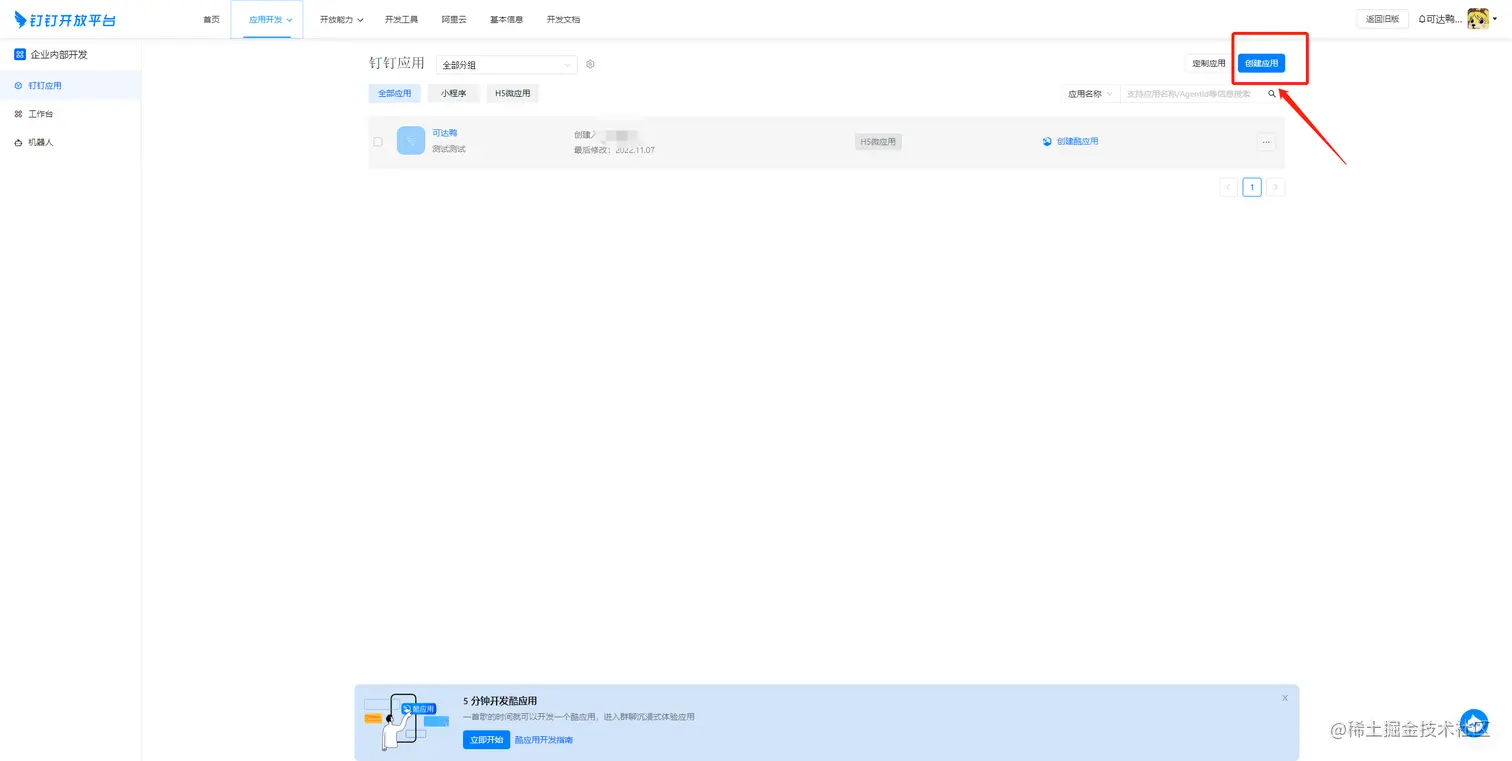This screenshot has width=1512, height=761.
Task: Open 基本信息 in top navigation
Action: pyautogui.click(x=506, y=19)
